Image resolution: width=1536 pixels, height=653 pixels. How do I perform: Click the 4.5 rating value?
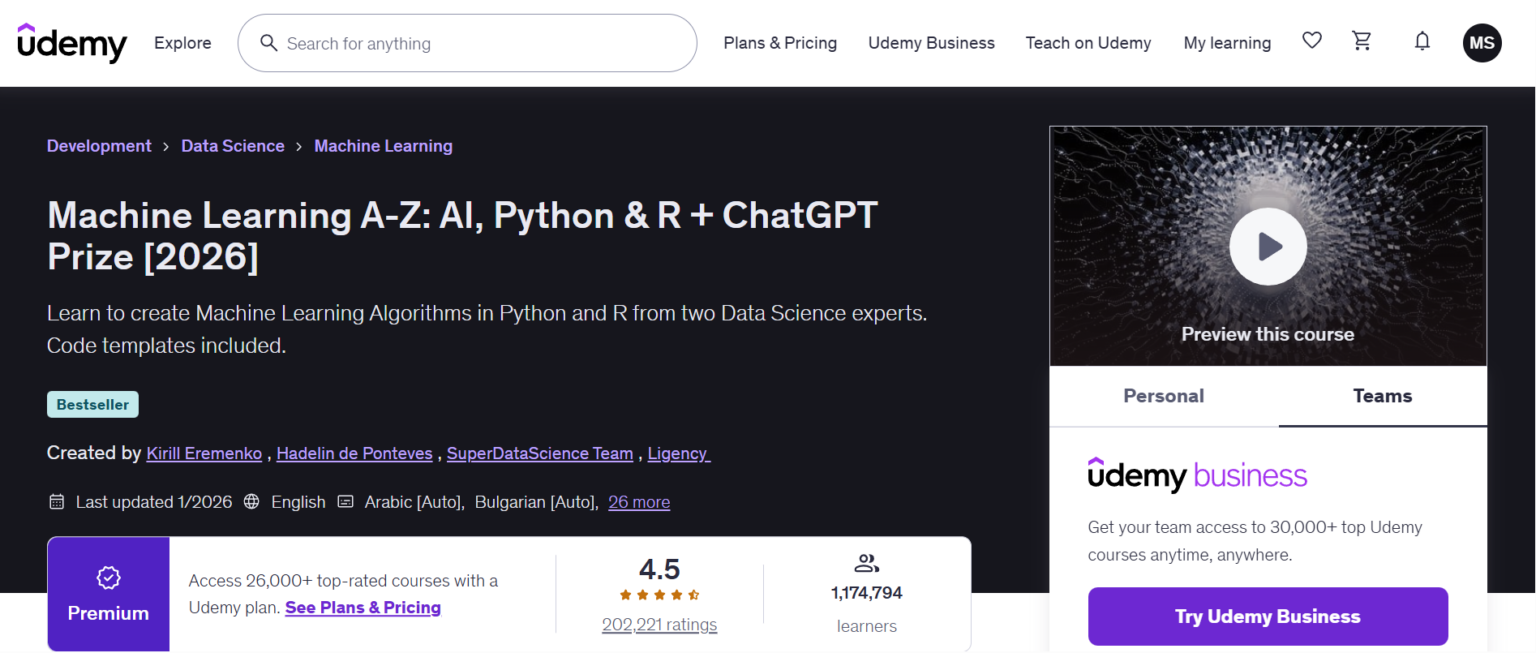659,569
